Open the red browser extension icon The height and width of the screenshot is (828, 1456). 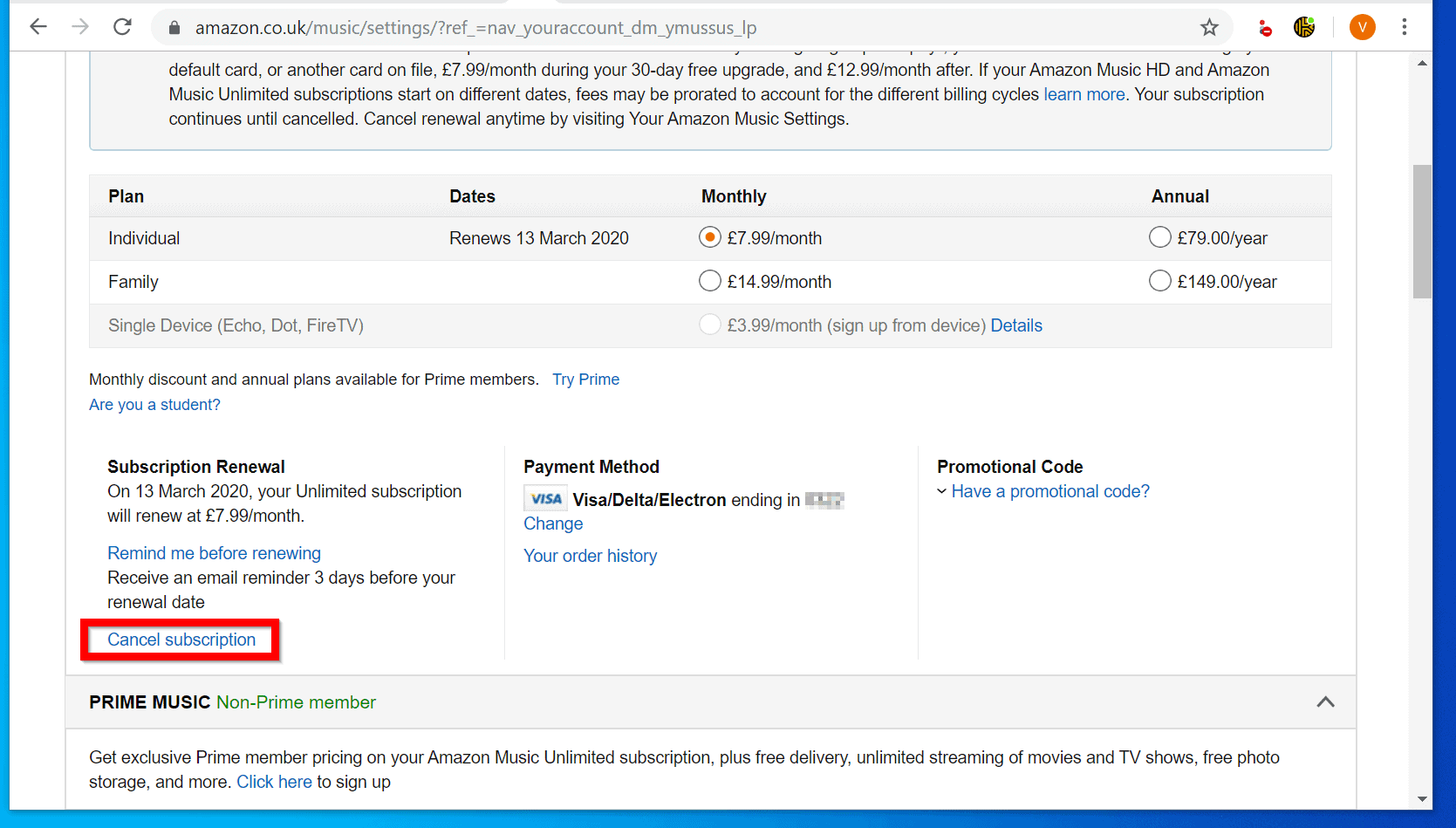(x=1265, y=27)
